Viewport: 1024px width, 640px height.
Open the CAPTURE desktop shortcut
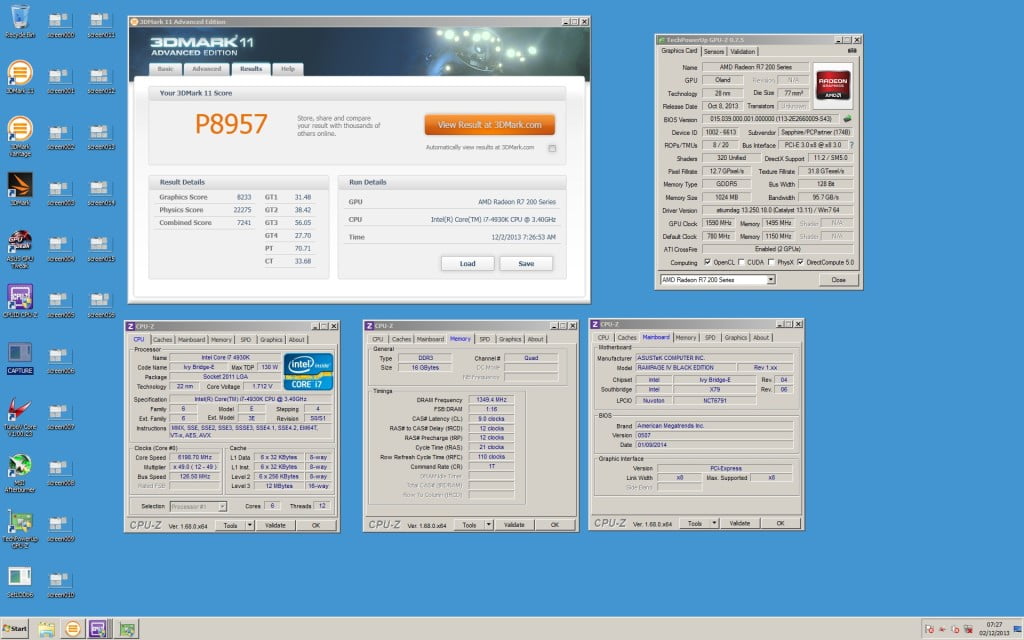point(20,354)
